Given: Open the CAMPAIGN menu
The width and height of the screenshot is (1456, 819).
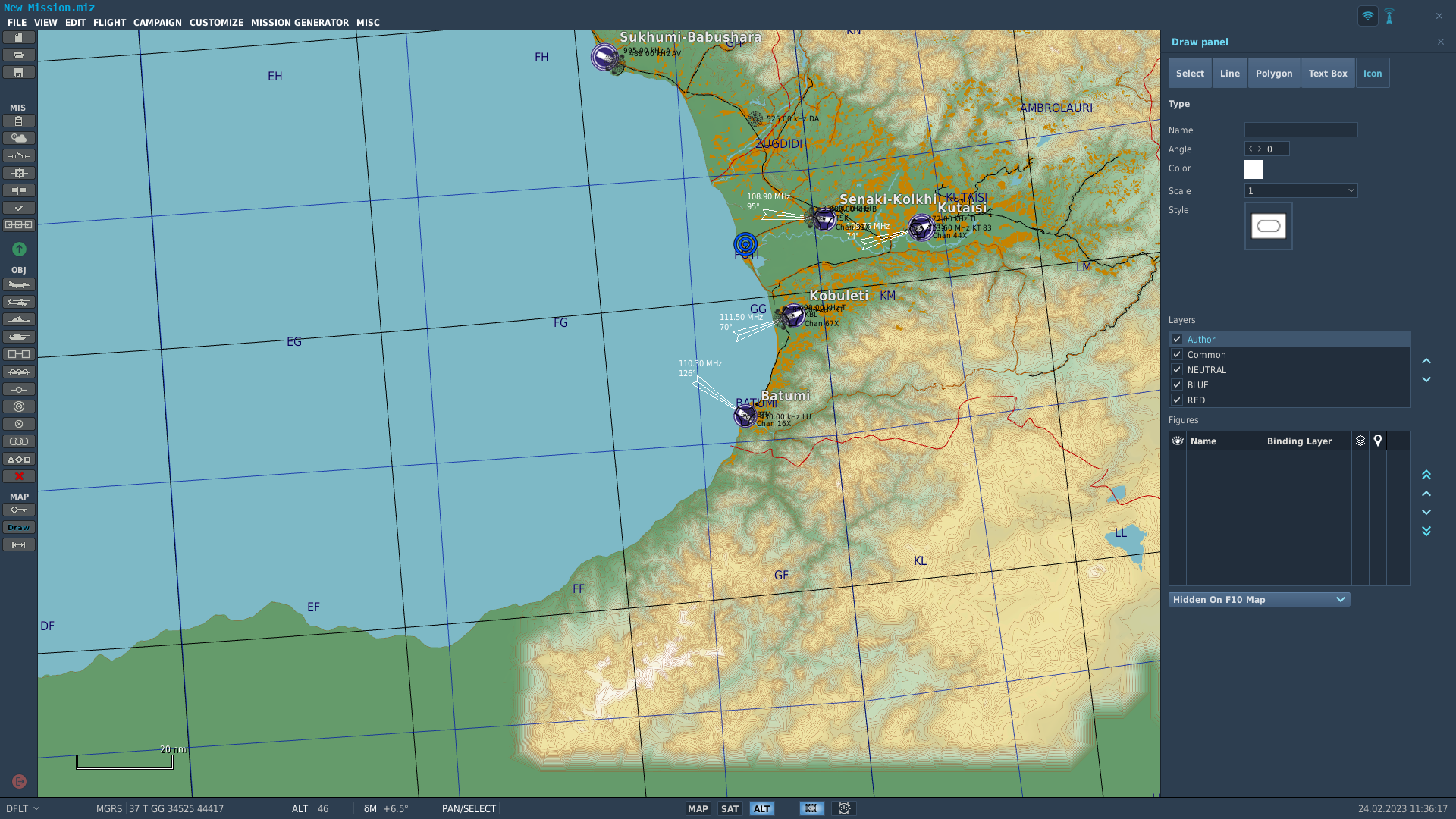Looking at the screenshot, I should click(158, 23).
